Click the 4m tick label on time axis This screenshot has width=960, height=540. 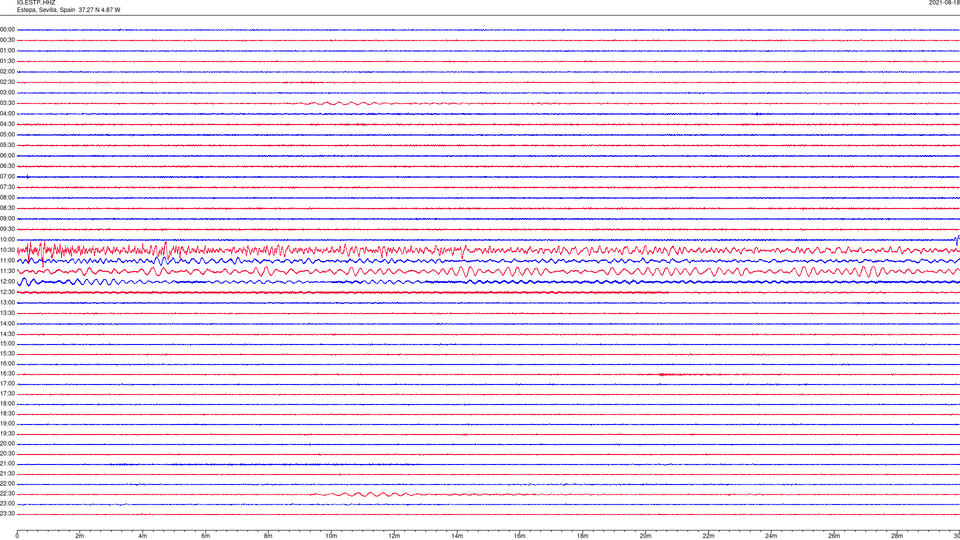coord(143,536)
